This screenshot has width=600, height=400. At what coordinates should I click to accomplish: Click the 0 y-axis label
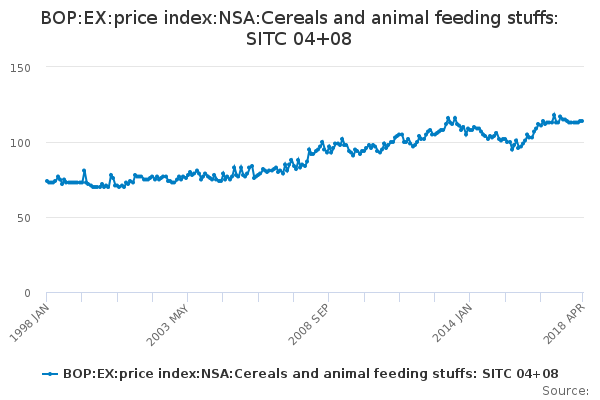pos(28,293)
